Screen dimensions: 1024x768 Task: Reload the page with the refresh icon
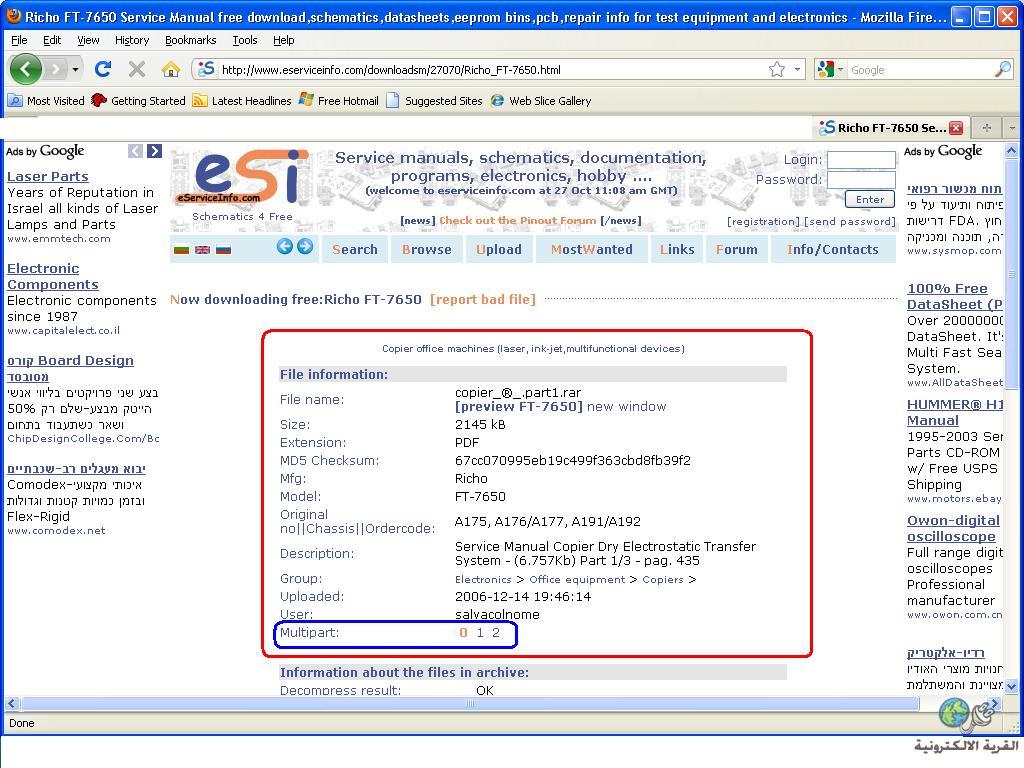(103, 69)
